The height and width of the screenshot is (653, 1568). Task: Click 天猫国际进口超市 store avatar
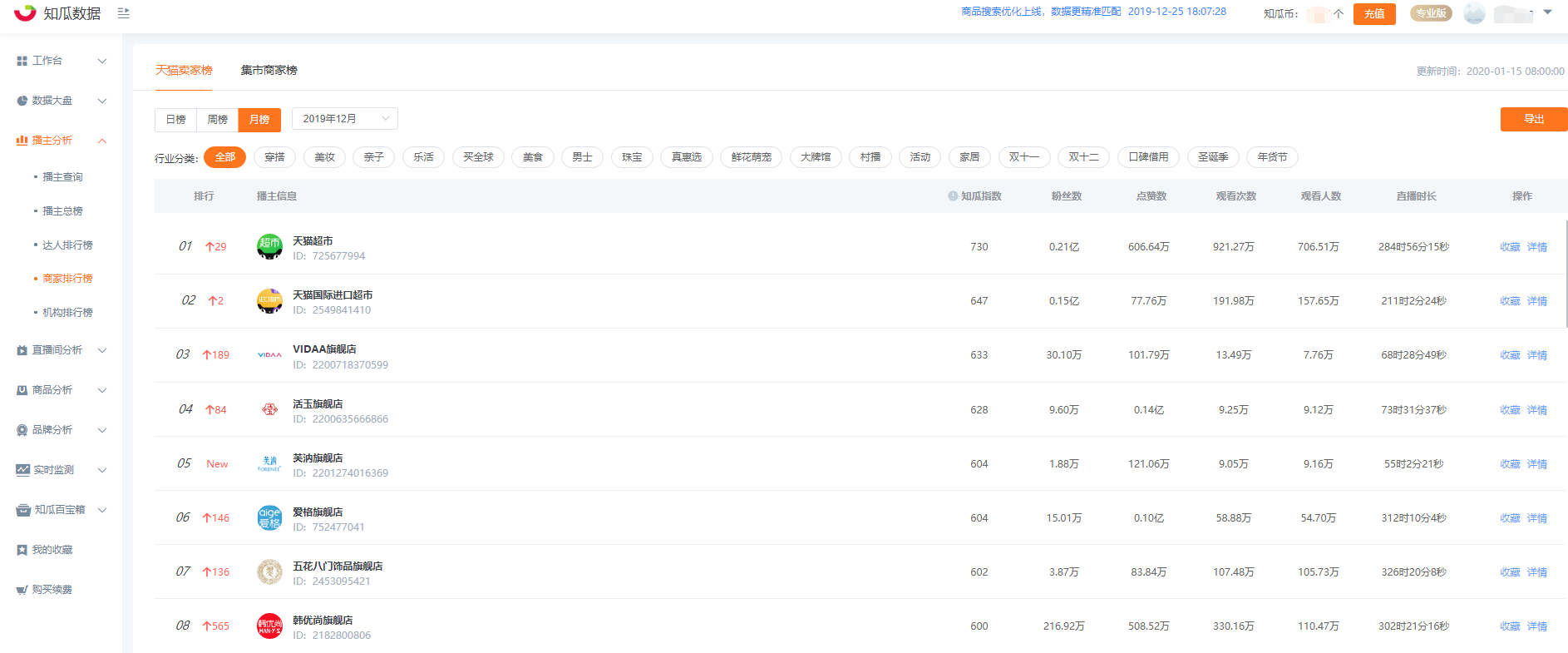click(269, 301)
